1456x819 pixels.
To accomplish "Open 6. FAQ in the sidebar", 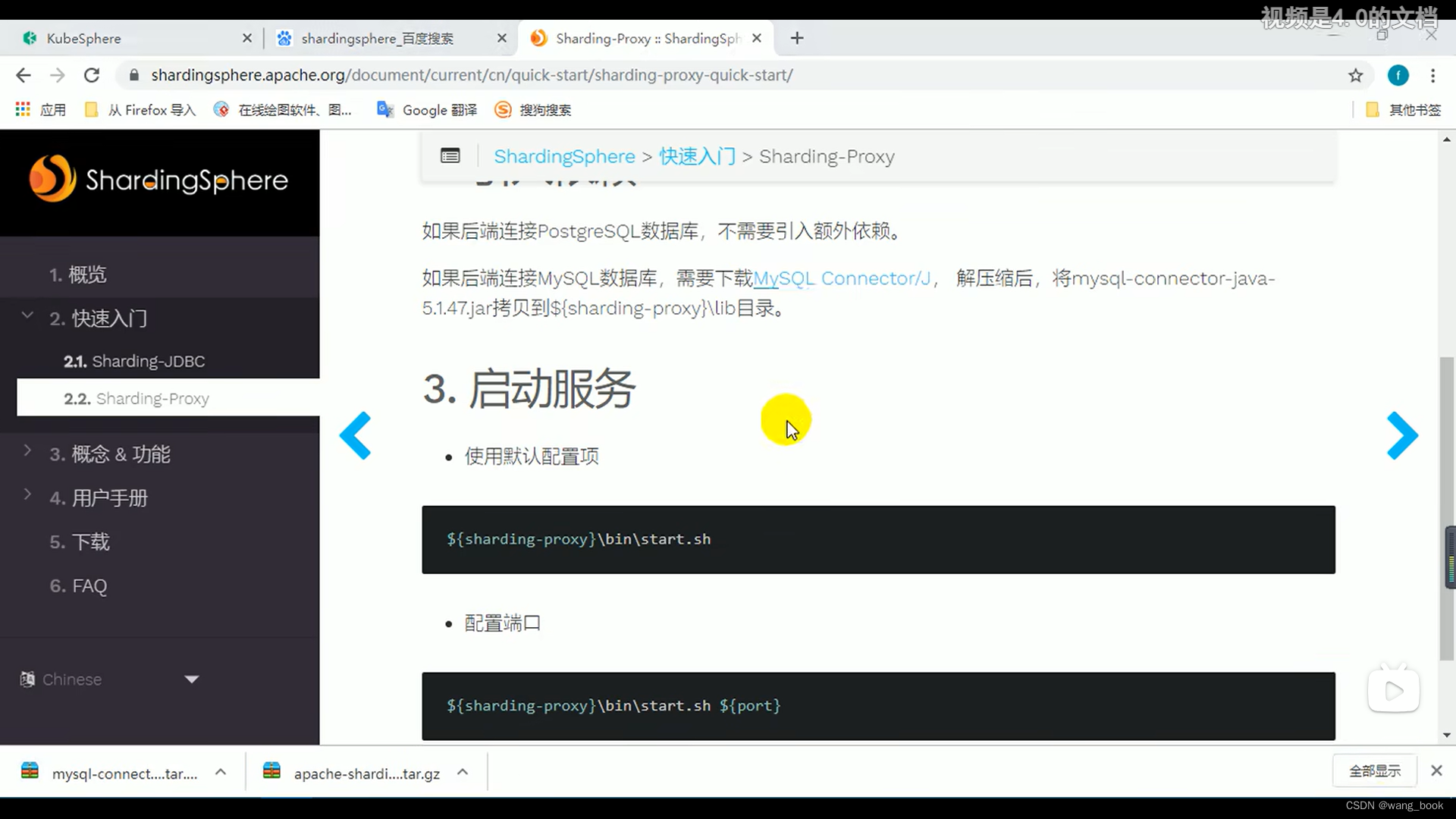I will coord(78,586).
